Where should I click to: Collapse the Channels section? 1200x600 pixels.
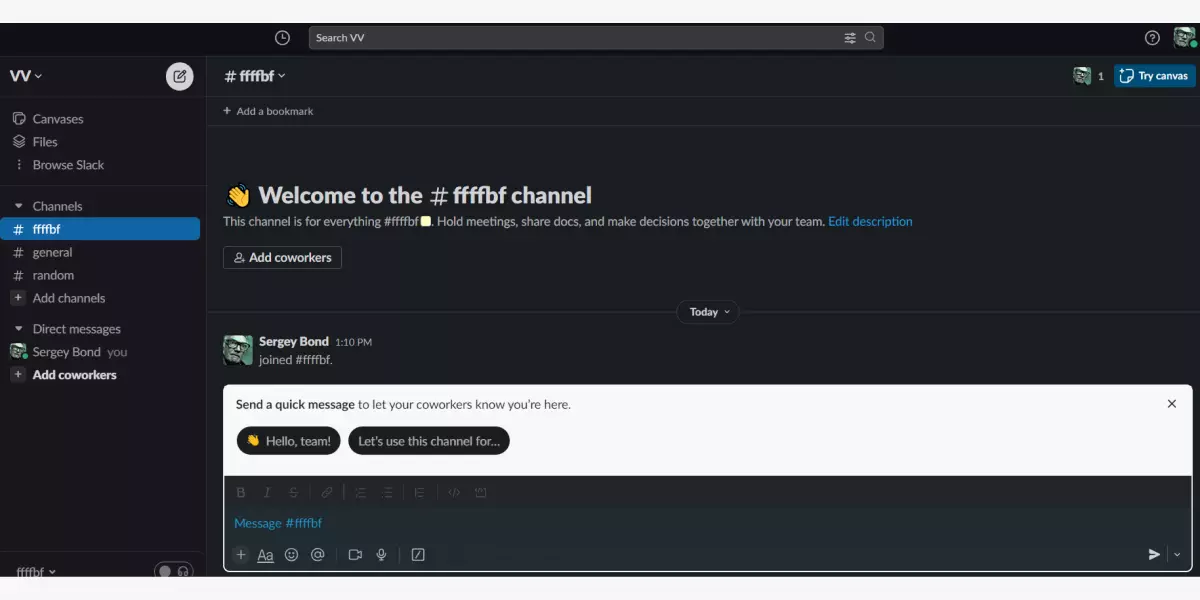[18, 206]
